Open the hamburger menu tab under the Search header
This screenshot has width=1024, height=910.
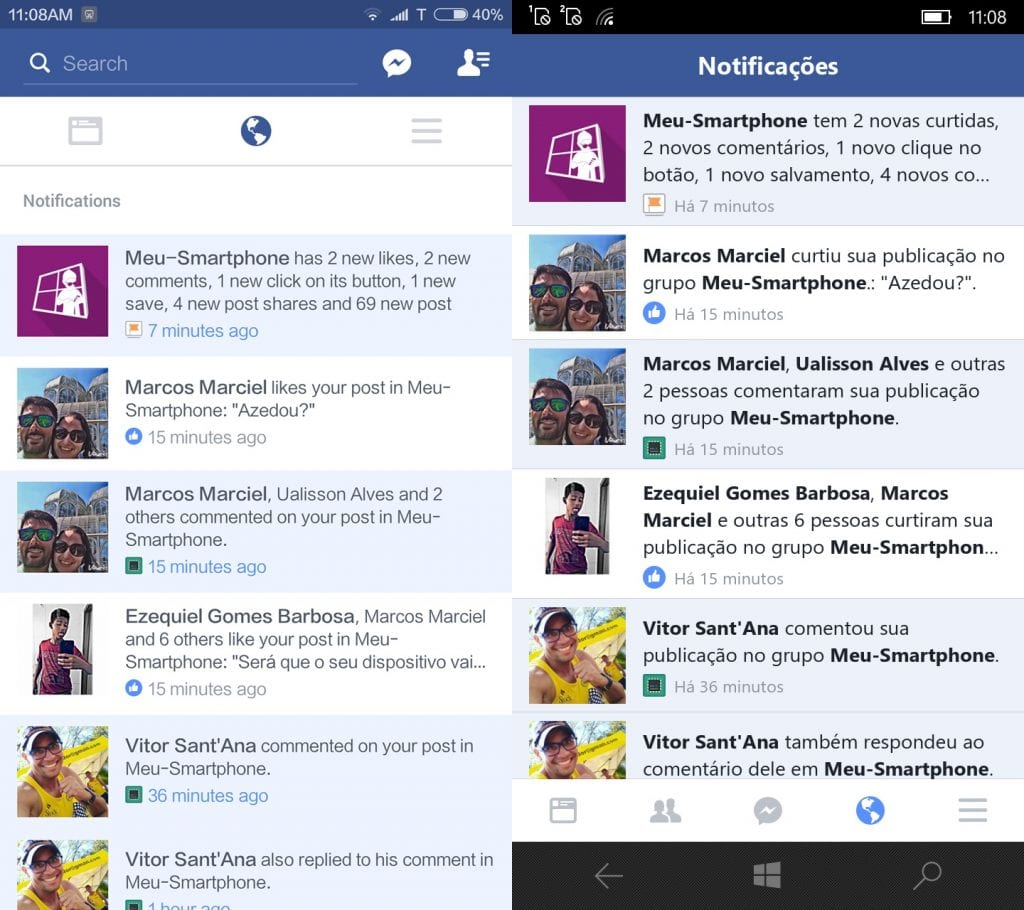pos(426,131)
